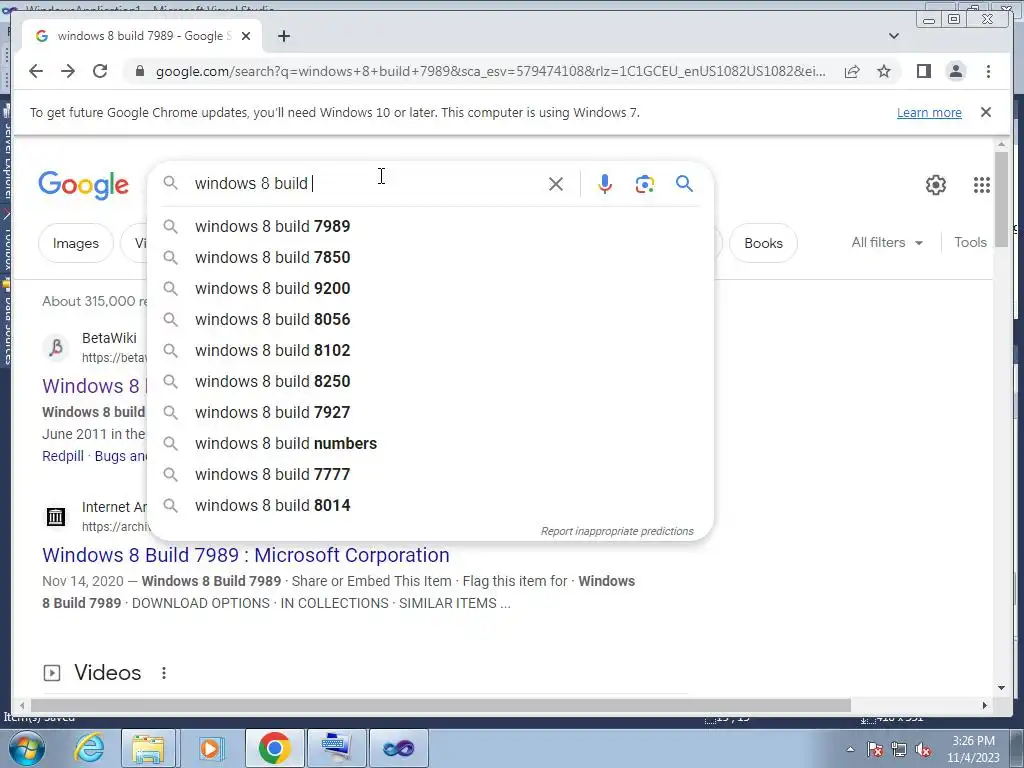This screenshot has height=768, width=1024.
Task: Open the Learn more link
Action: 929,112
